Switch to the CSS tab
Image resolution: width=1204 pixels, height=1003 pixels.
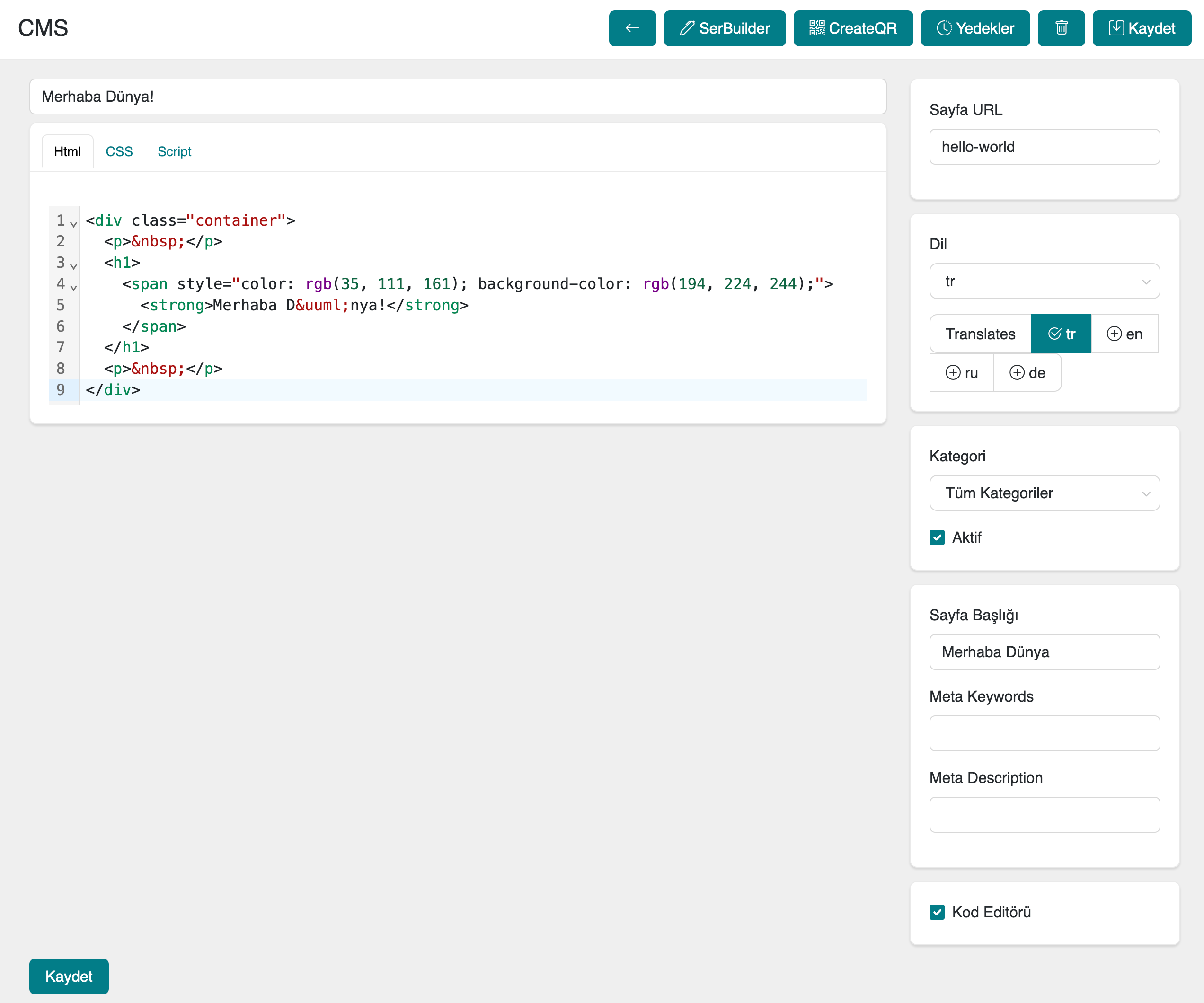click(x=119, y=151)
